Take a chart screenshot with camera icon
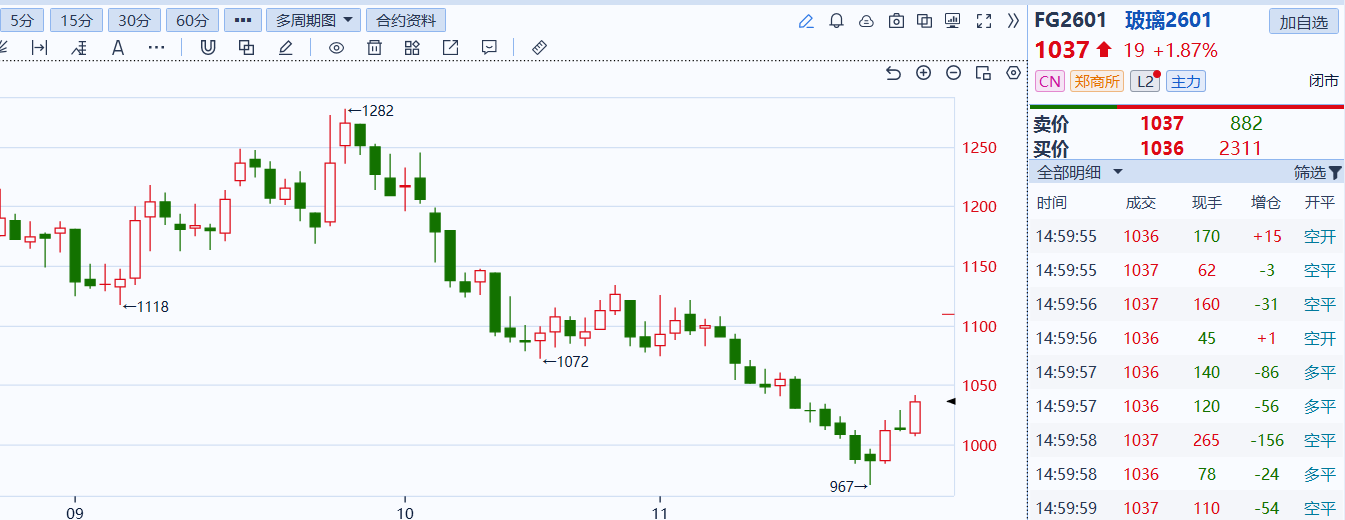 (x=896, y=21)
